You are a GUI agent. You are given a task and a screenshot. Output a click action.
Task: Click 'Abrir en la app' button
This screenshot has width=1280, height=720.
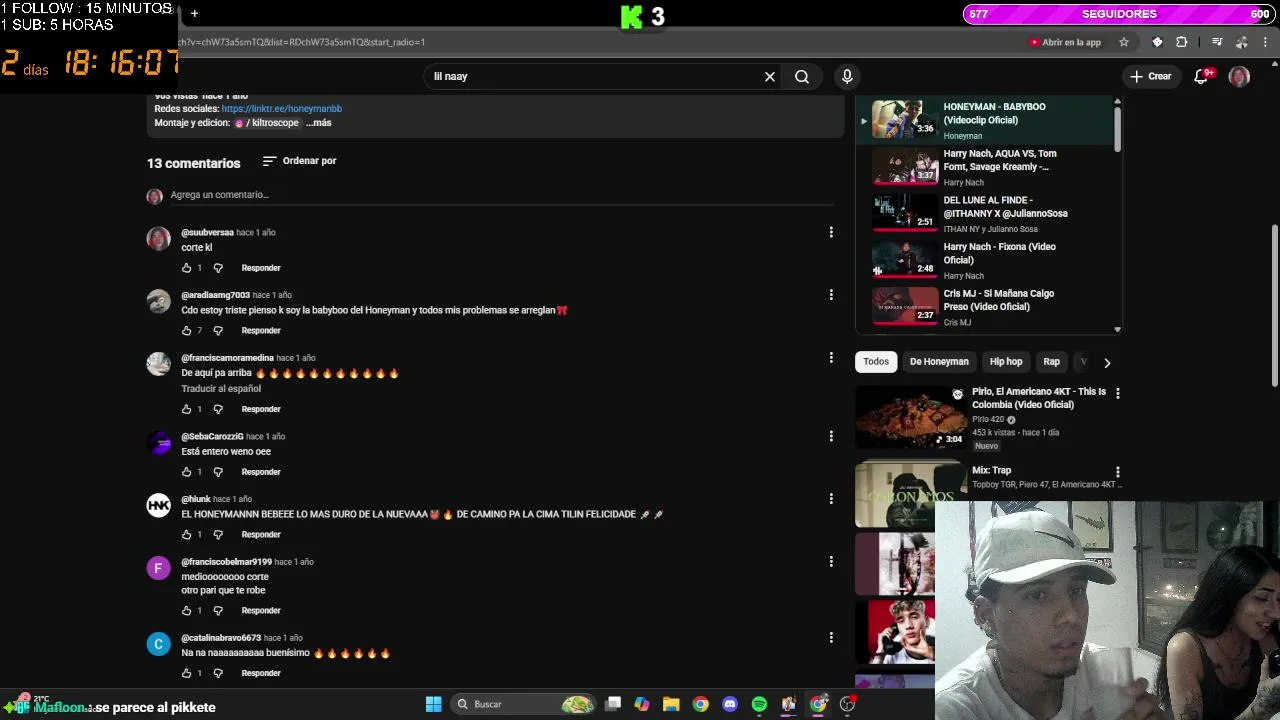coord(1065,42)
